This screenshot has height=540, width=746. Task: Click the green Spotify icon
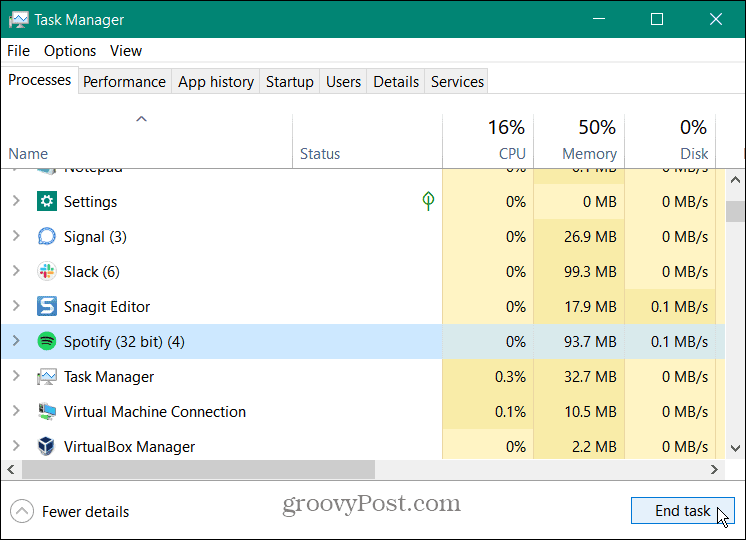[47, 342]
